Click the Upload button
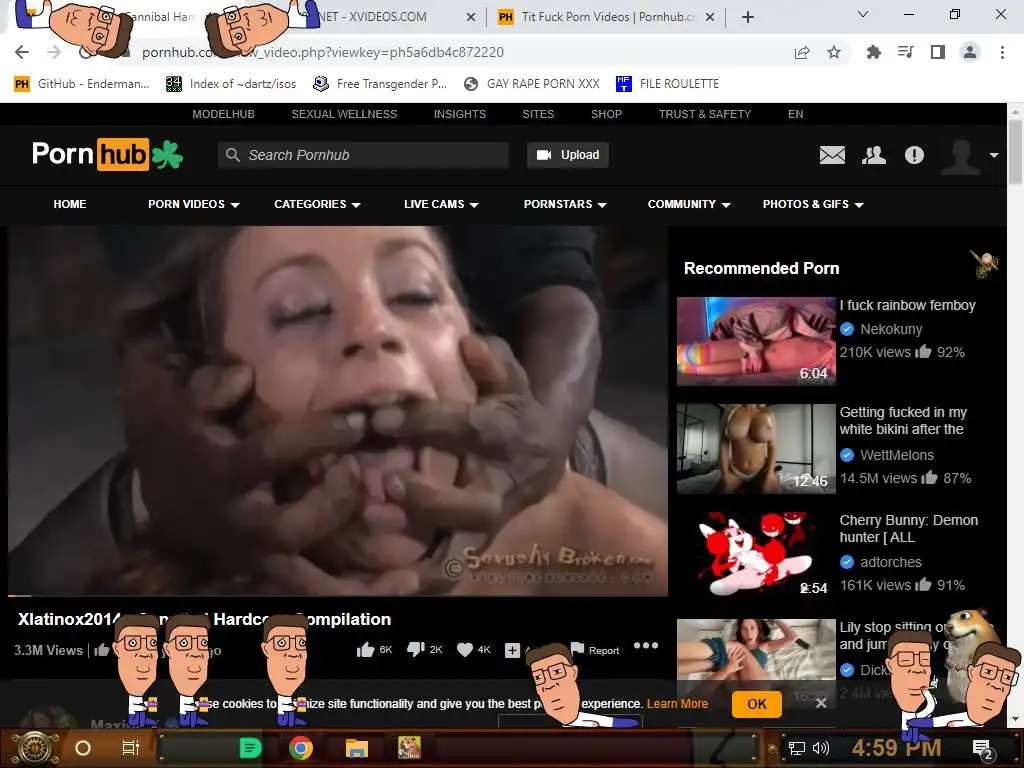This screenshot has width=1024, height=768. 568,155
